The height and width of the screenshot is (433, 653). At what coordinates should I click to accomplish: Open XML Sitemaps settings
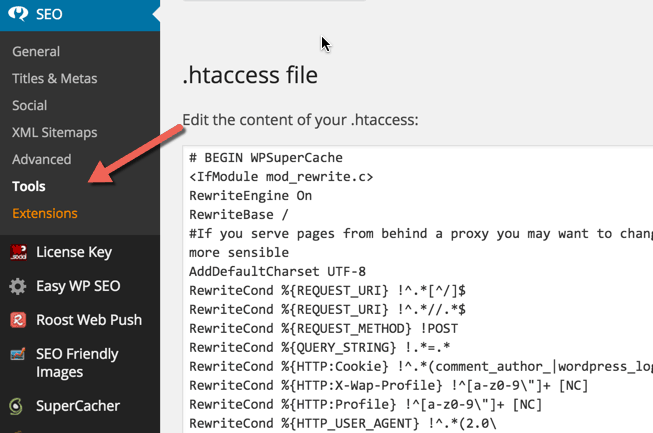click(x=55, y=133)
